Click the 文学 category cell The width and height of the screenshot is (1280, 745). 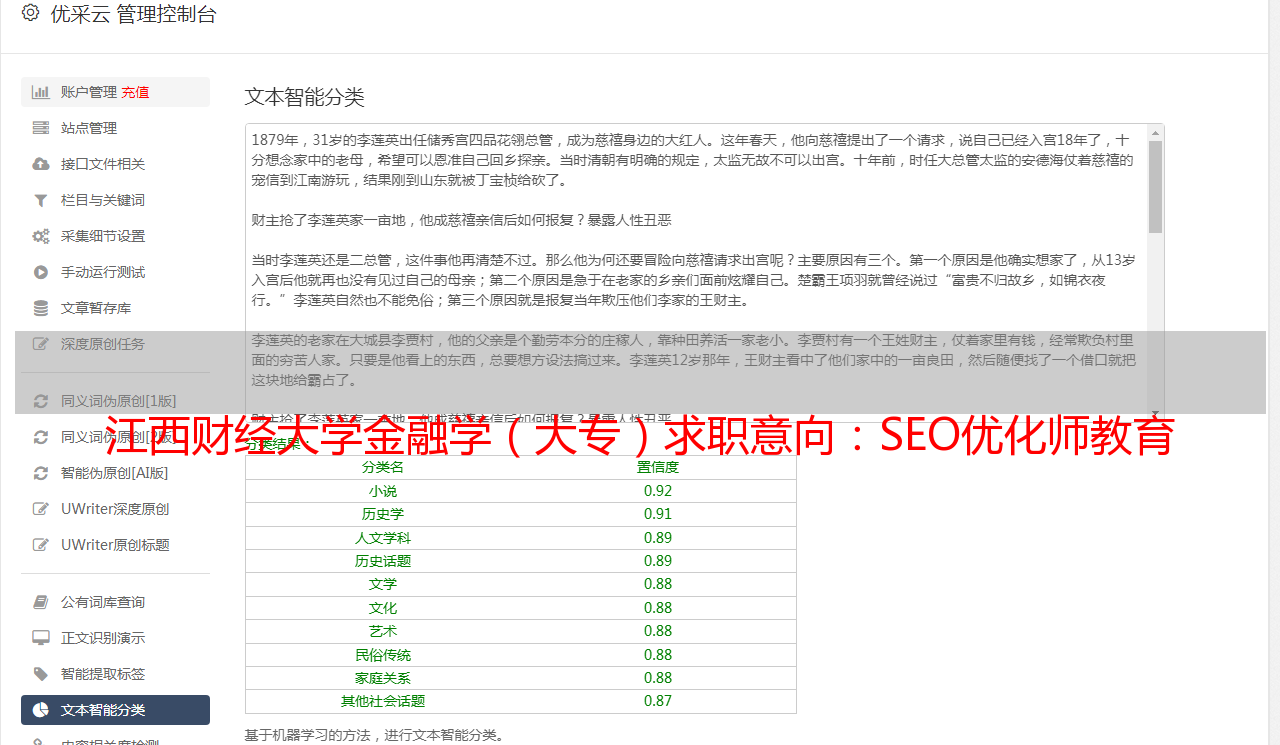tap(383, 584)
